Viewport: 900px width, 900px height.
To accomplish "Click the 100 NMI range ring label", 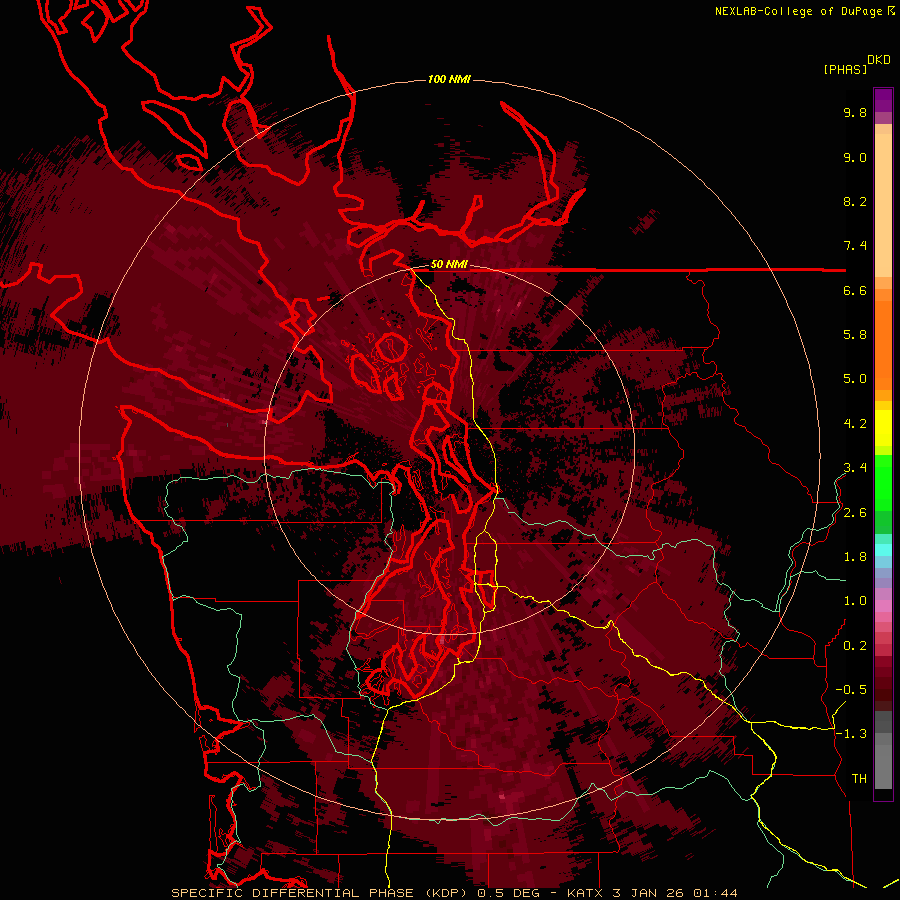I will tap(449, 79).
